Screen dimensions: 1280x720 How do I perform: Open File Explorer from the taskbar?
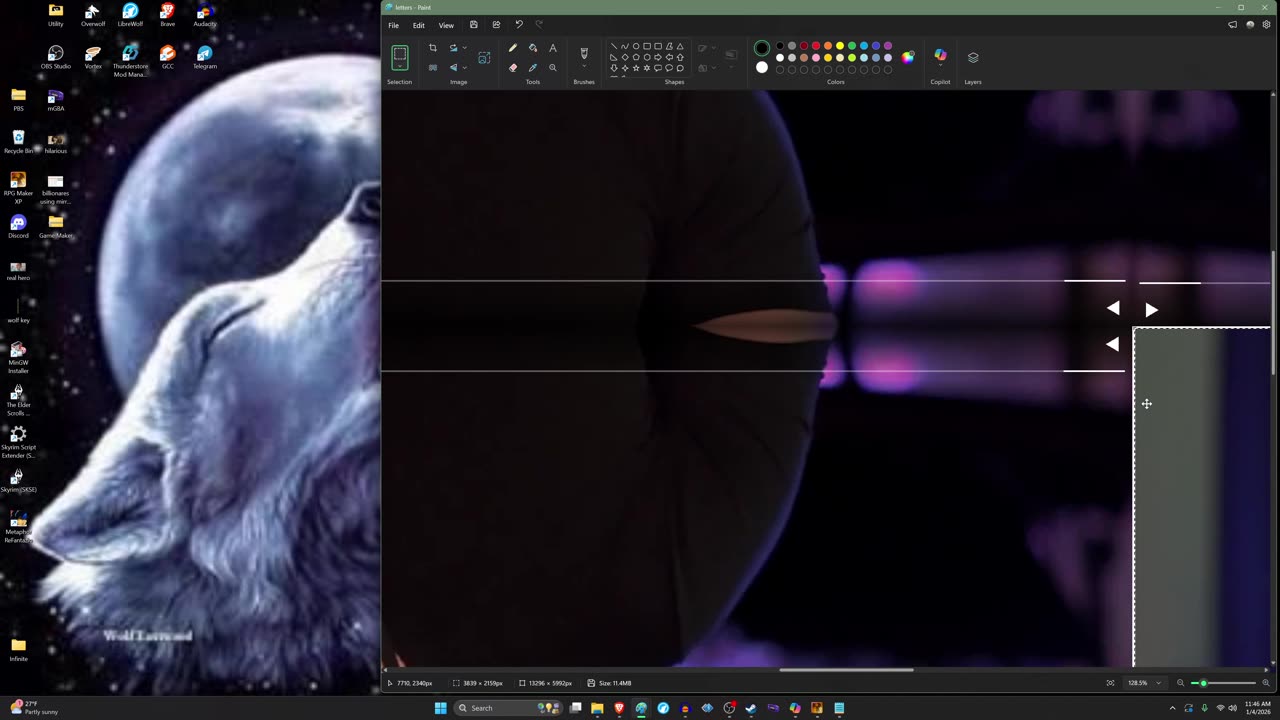click(x=597, y=708)
